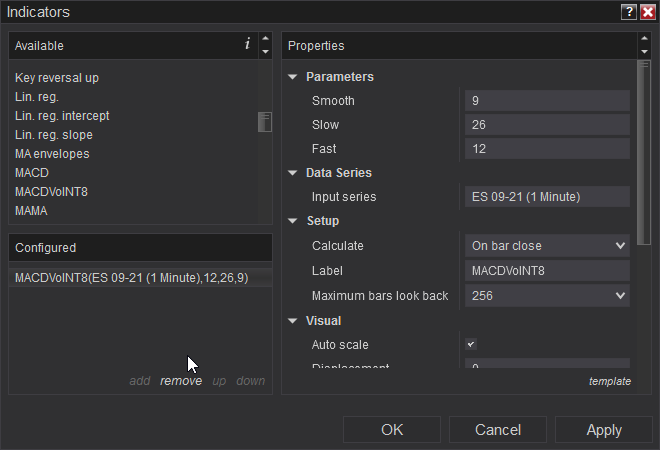Click the Available list scrollbar thumb

pyautogui.click(x=265, y=122)
